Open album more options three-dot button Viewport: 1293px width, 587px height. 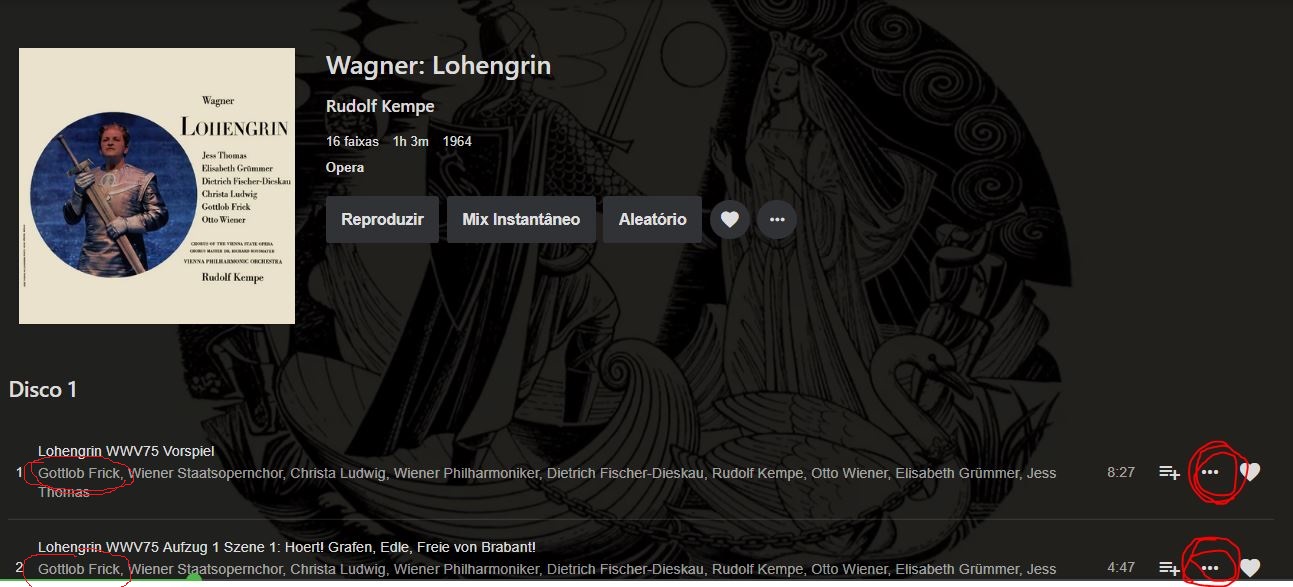(777, 219)
